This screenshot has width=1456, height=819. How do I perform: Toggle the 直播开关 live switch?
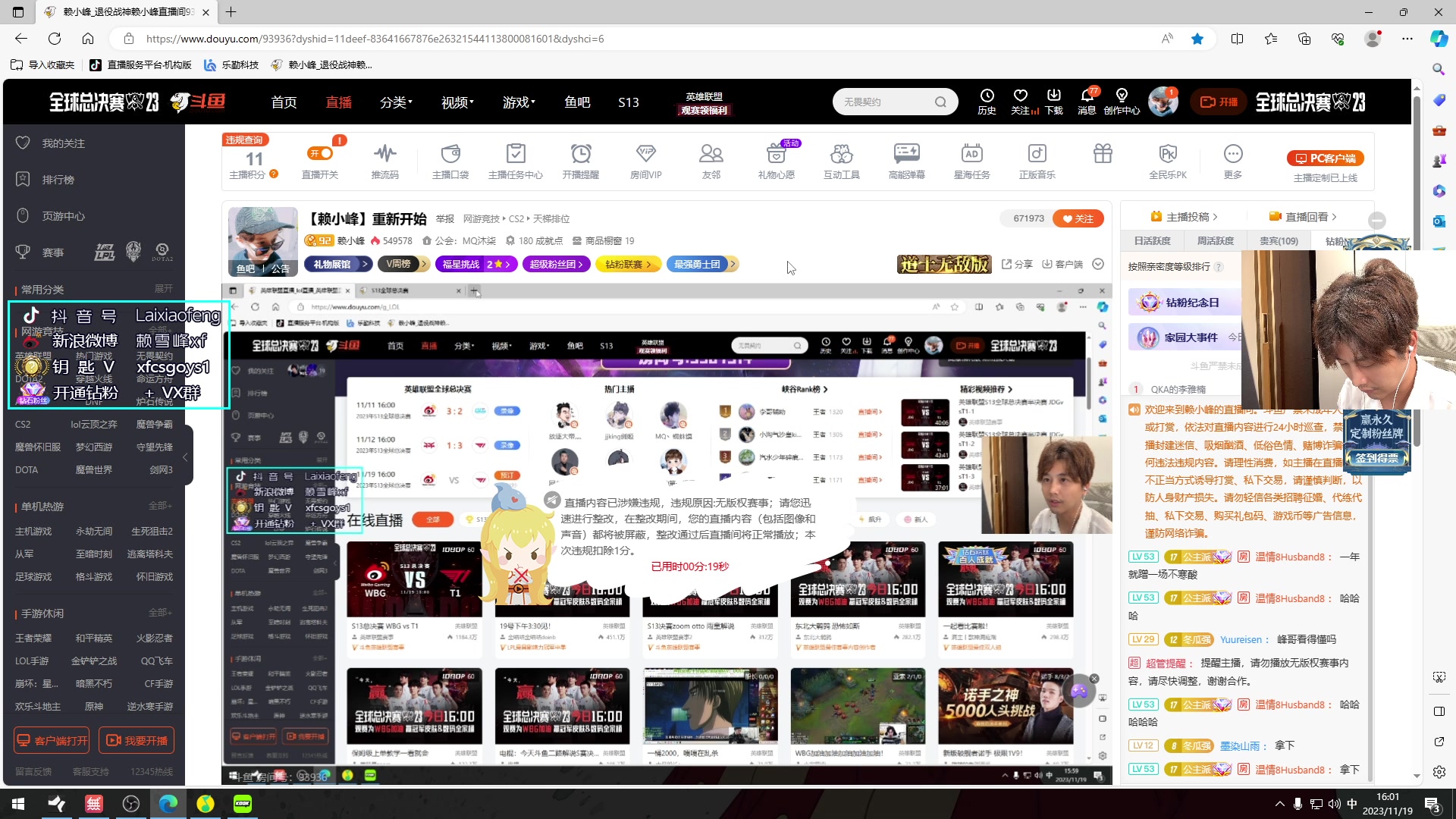pos(320,153)
